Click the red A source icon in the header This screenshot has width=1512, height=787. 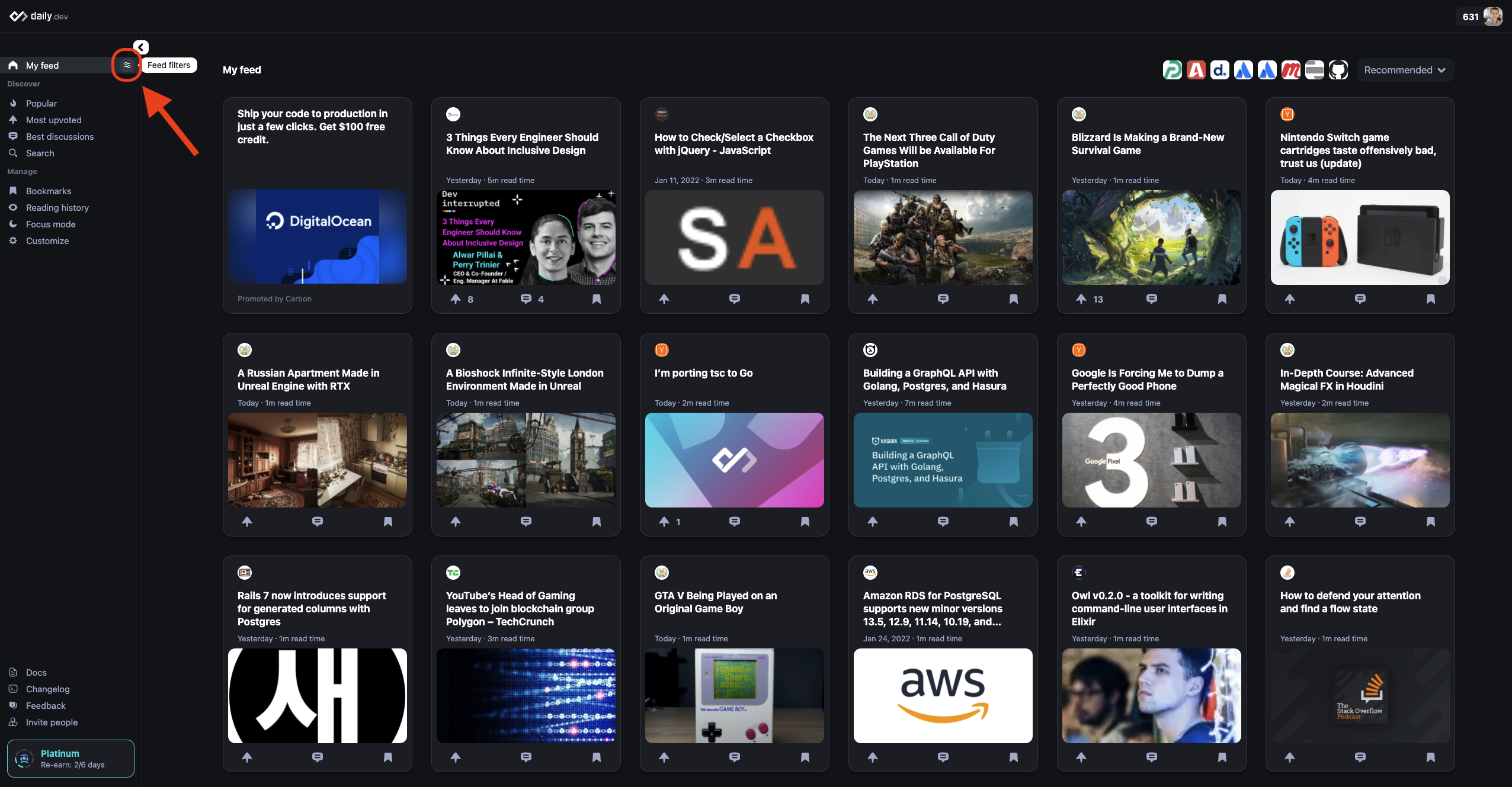[x=1196, y=70]
